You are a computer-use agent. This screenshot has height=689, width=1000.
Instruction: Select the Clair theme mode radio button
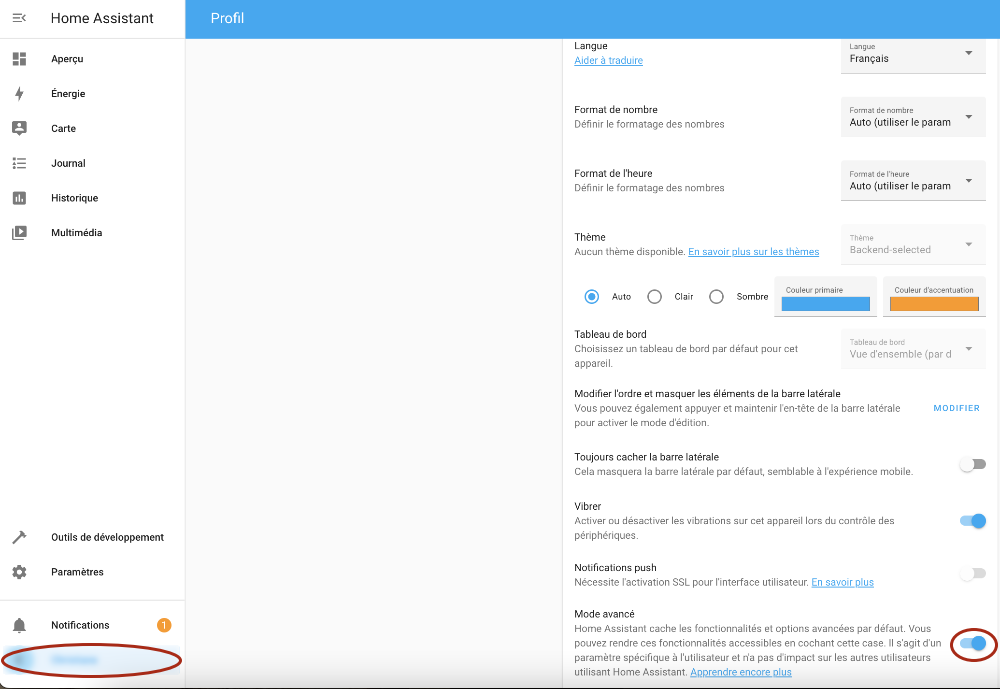click(x=654, y=297)
